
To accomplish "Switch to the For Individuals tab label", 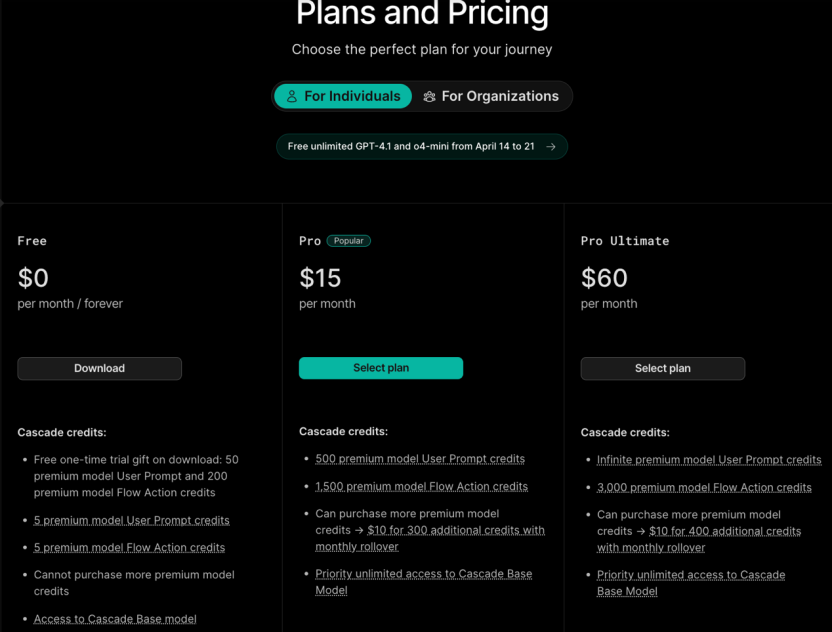I will click(x=352, y=97).
